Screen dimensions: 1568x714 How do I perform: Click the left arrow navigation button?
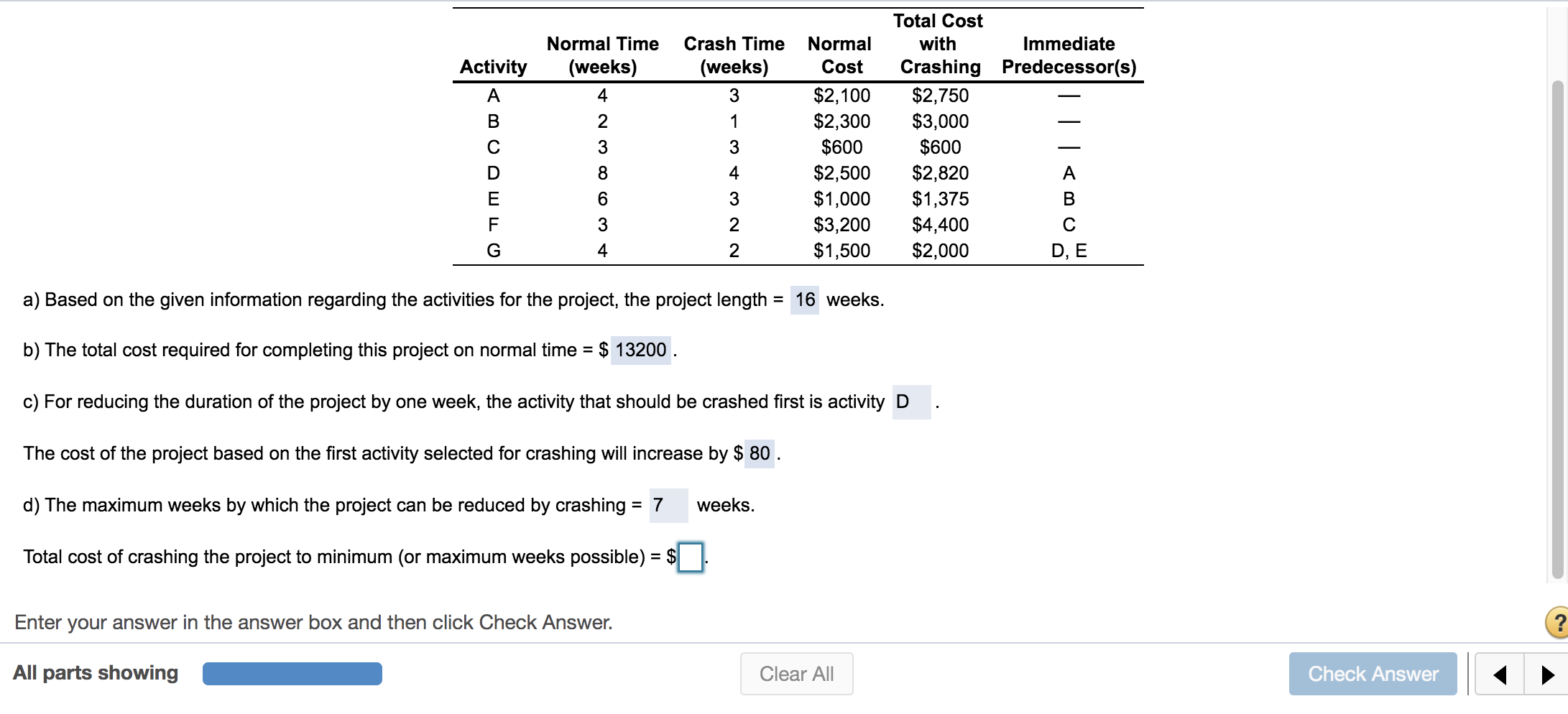tap(1500, 674)
